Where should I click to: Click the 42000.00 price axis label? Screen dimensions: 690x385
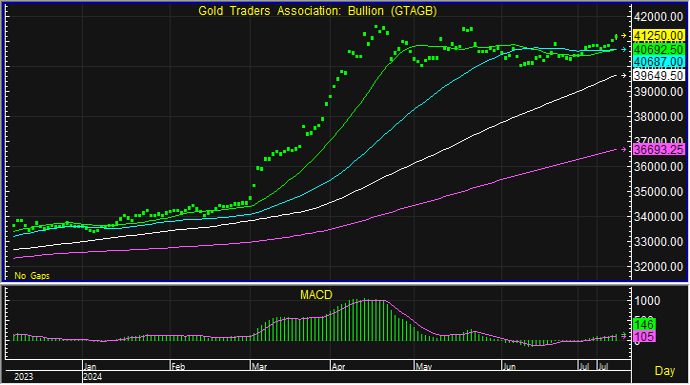pyautogui.click(x=658, y=17)
